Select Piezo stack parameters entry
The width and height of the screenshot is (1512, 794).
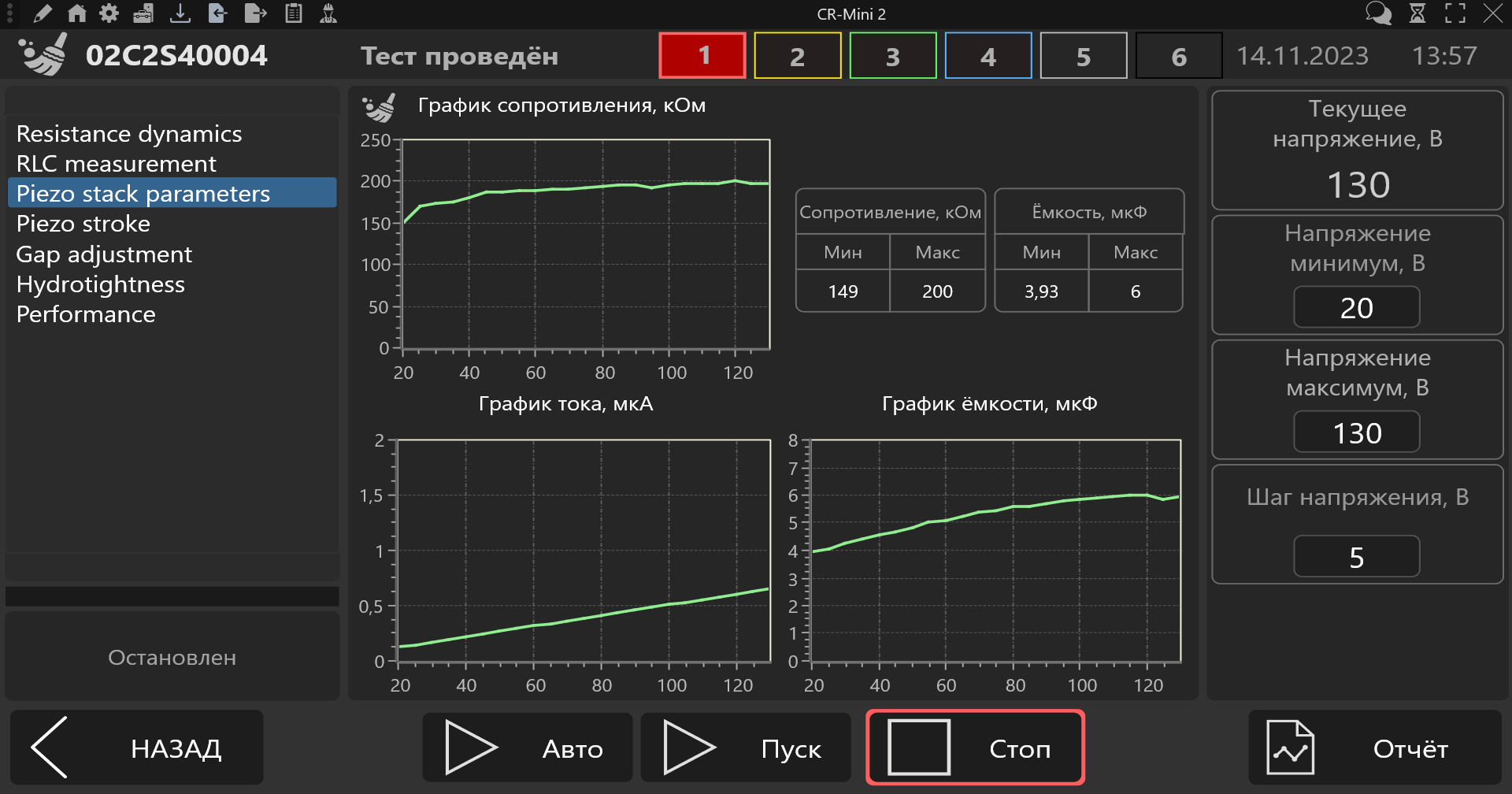[172, 193]
